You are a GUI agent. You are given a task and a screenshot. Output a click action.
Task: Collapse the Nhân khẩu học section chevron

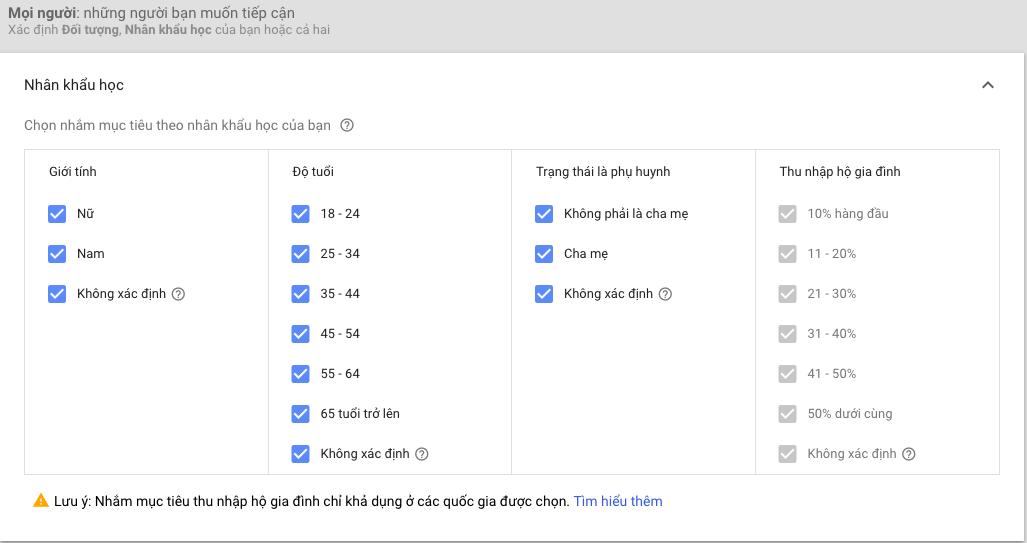point(988,85)
